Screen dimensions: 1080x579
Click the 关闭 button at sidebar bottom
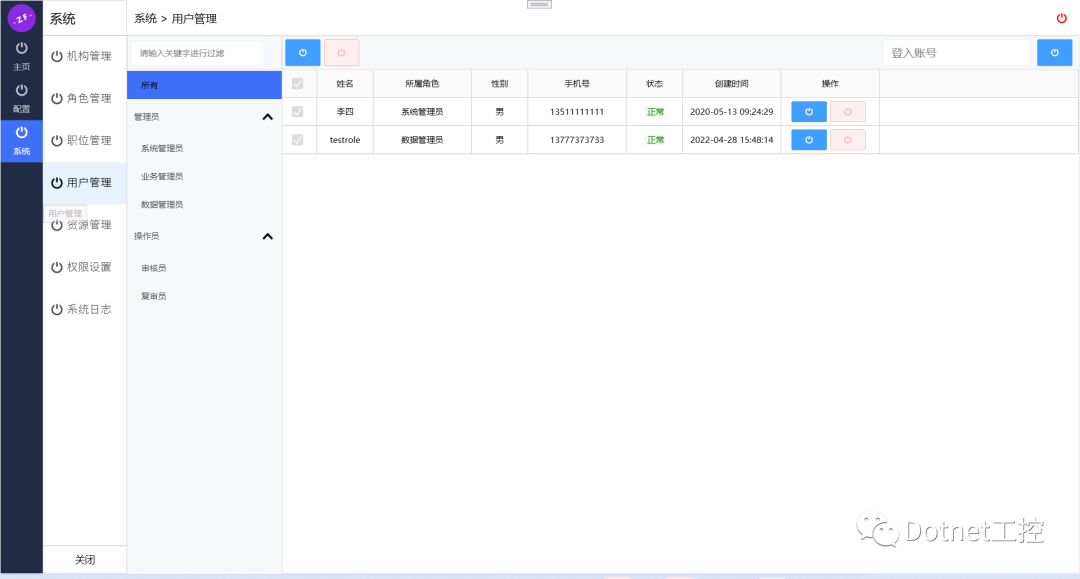coord(85,560)
